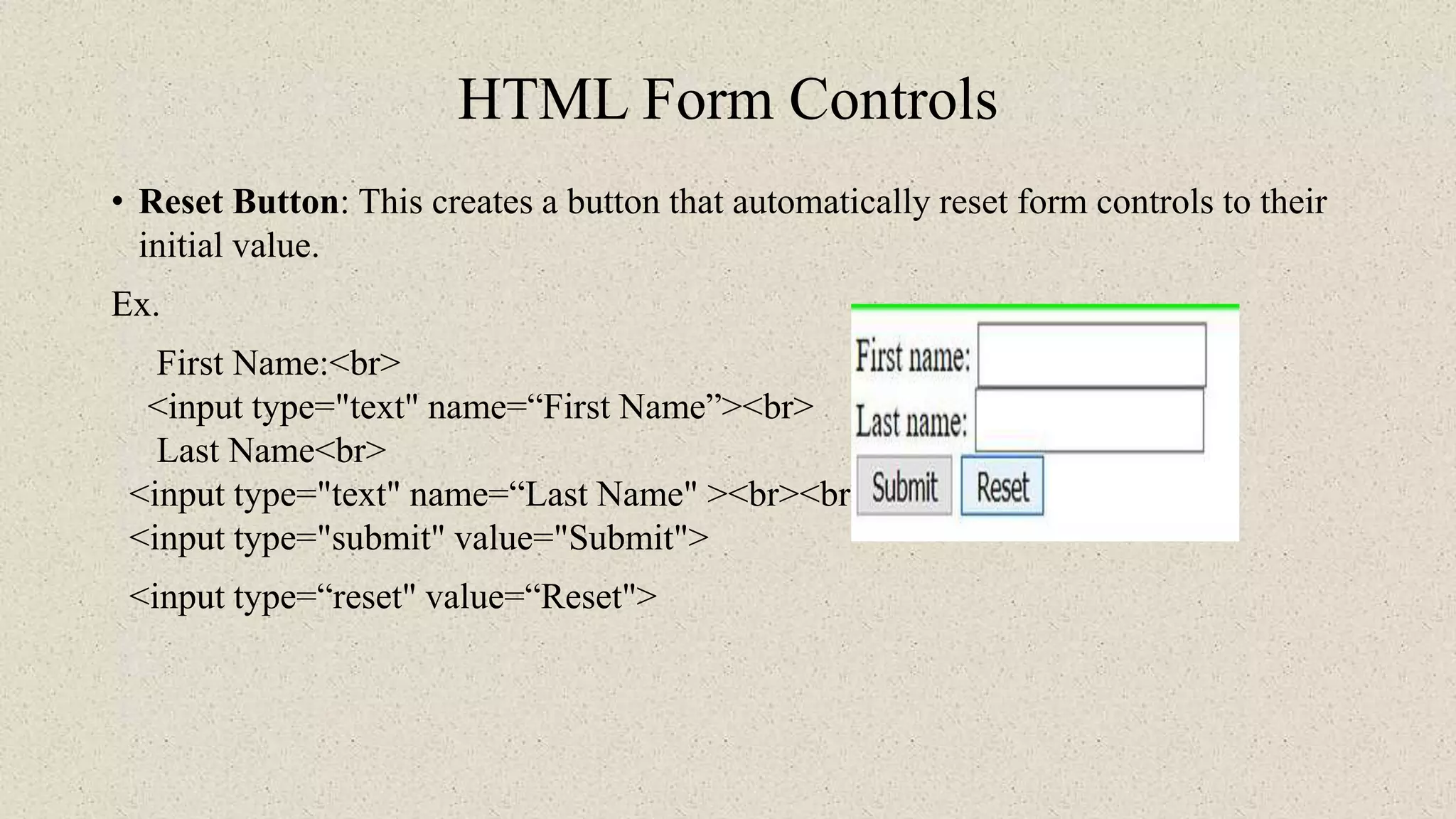
Task: Click code line with name="First Name"
Action: tap(481, 407)
